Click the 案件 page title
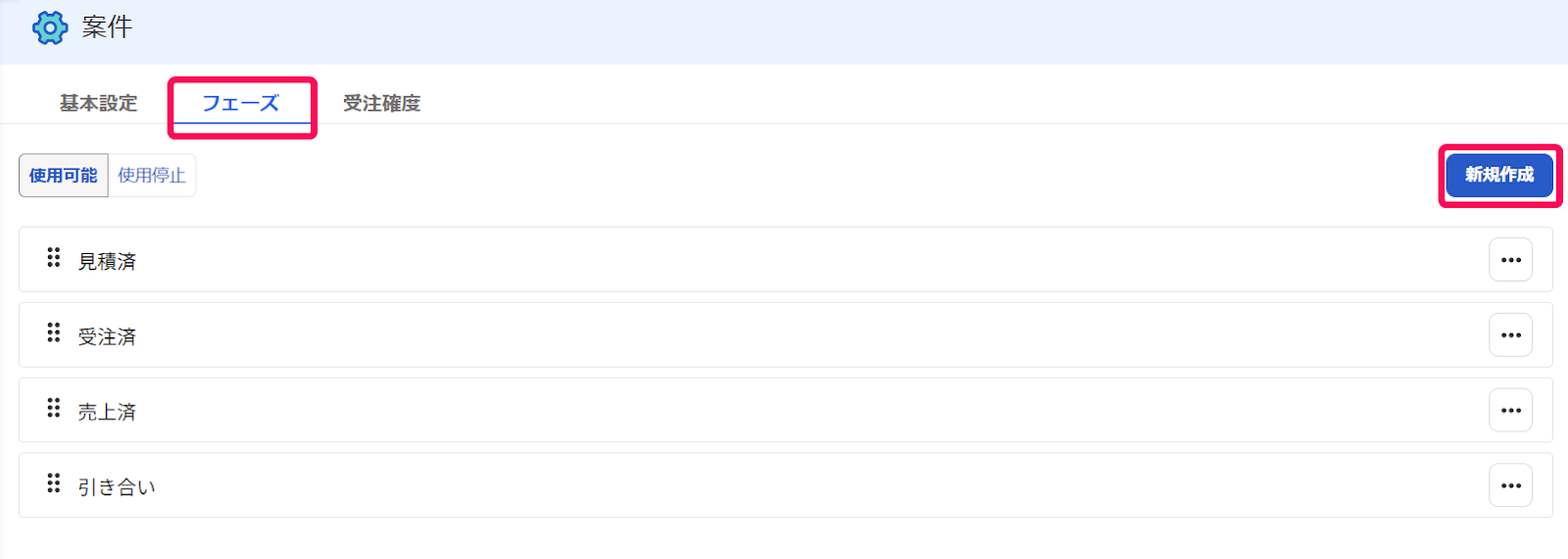Image resolution: width=1568 pixels, height=559 pixels. pos(107,27)
